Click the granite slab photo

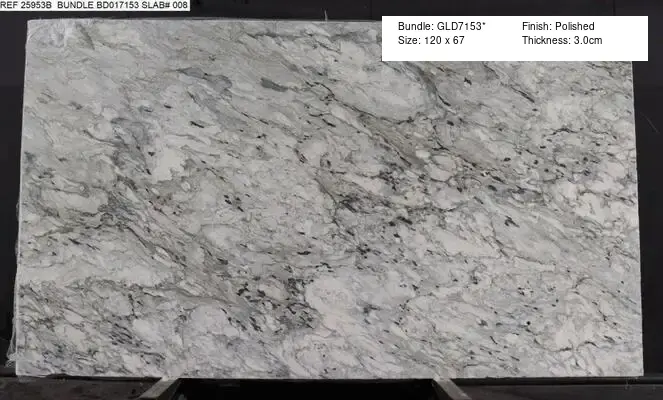click(x=328, y=198)
